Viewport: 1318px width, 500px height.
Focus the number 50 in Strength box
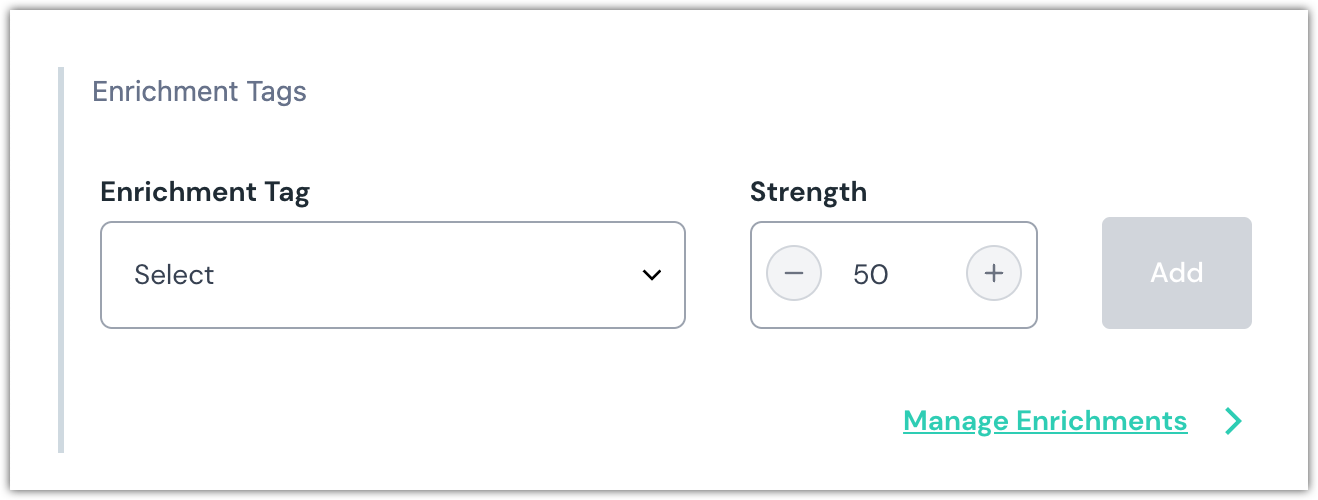click(871, 275)
